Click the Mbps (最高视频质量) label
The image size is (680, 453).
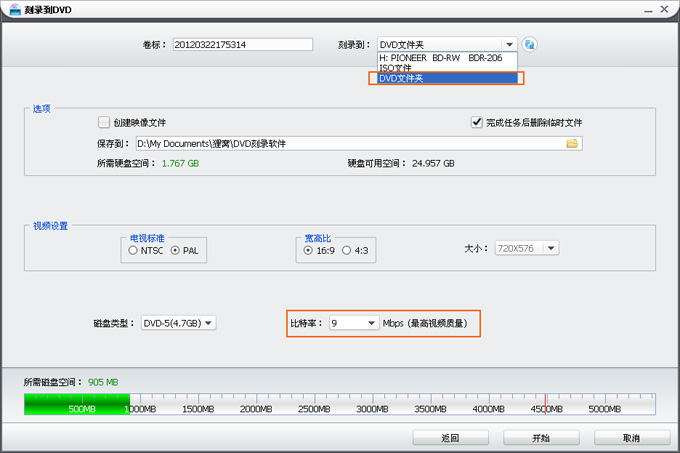tap(425, 323)
